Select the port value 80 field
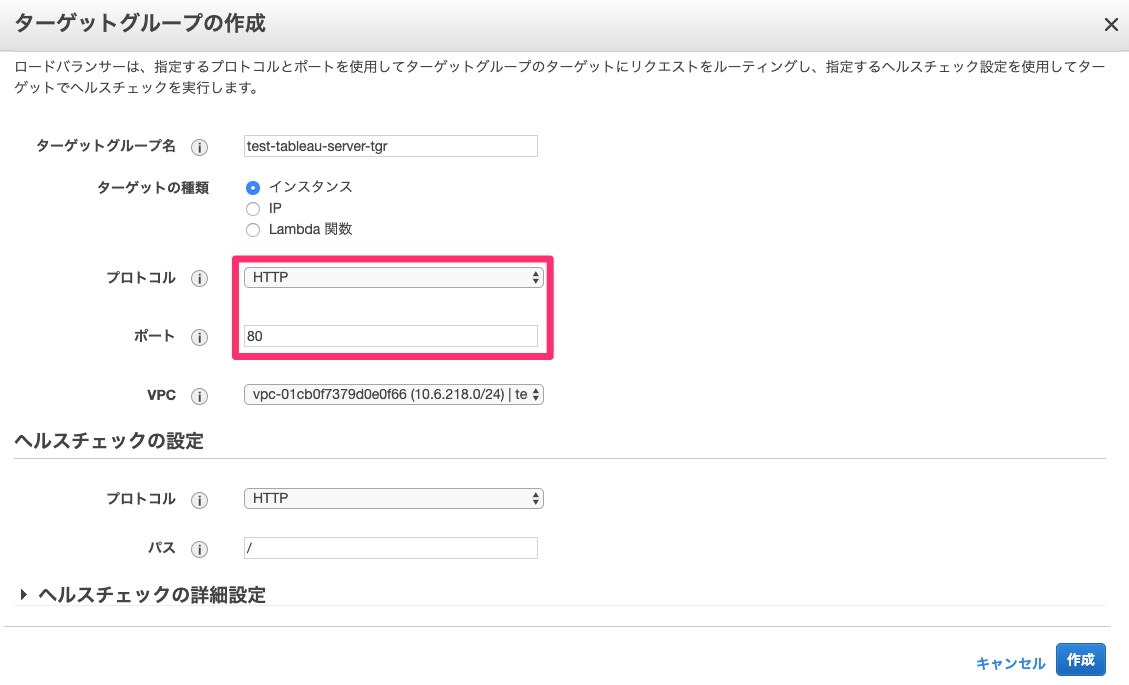This screenshot has height=685, width=1129. (390, 336)
